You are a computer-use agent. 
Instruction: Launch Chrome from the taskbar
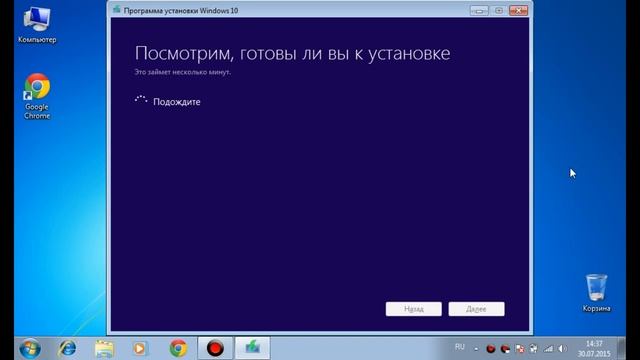coord(178,349)
